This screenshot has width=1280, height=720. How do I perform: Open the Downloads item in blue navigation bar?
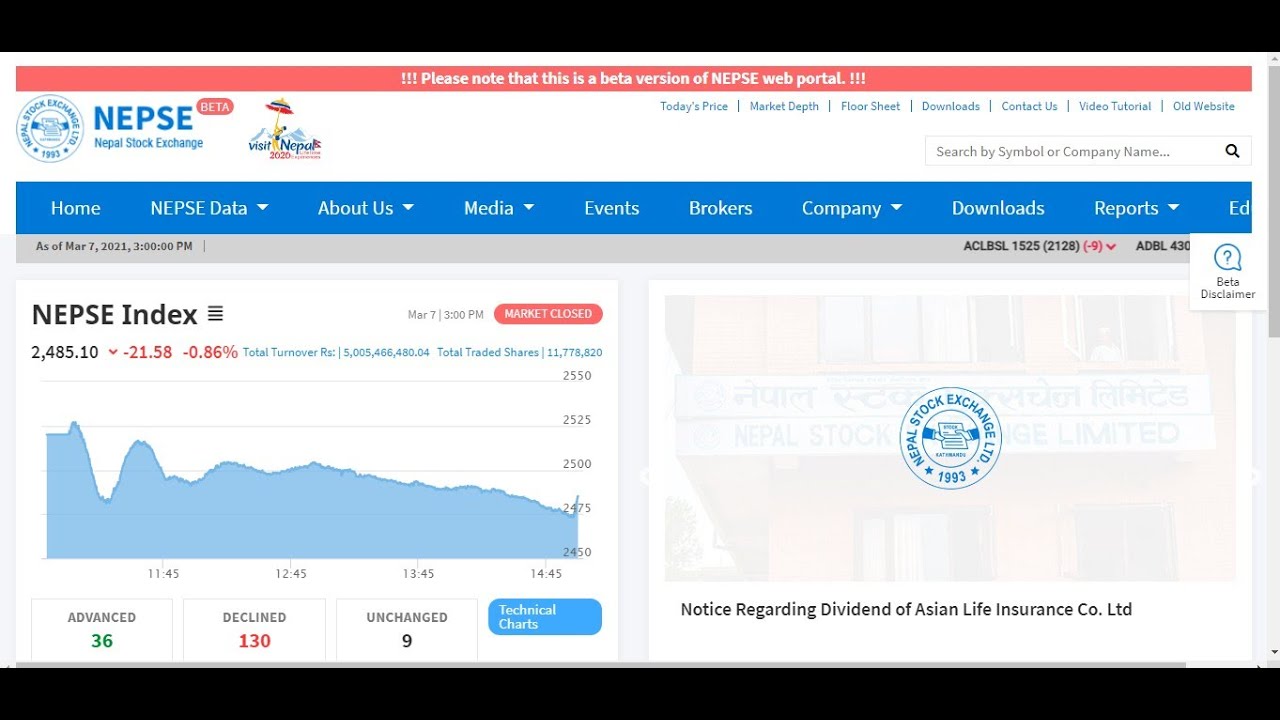coord(998,208)
